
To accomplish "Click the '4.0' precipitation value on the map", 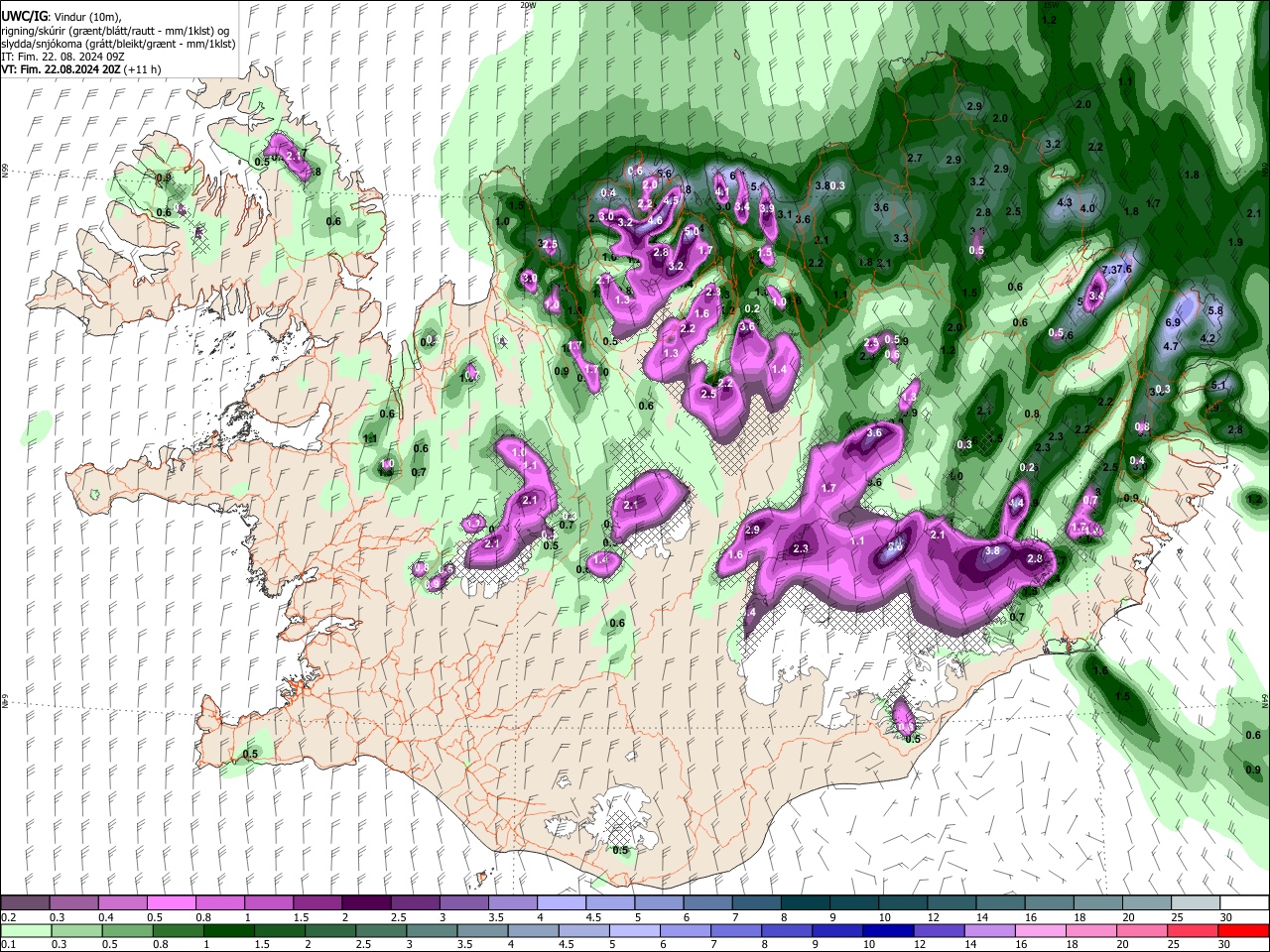I will tap(1087, 208).
